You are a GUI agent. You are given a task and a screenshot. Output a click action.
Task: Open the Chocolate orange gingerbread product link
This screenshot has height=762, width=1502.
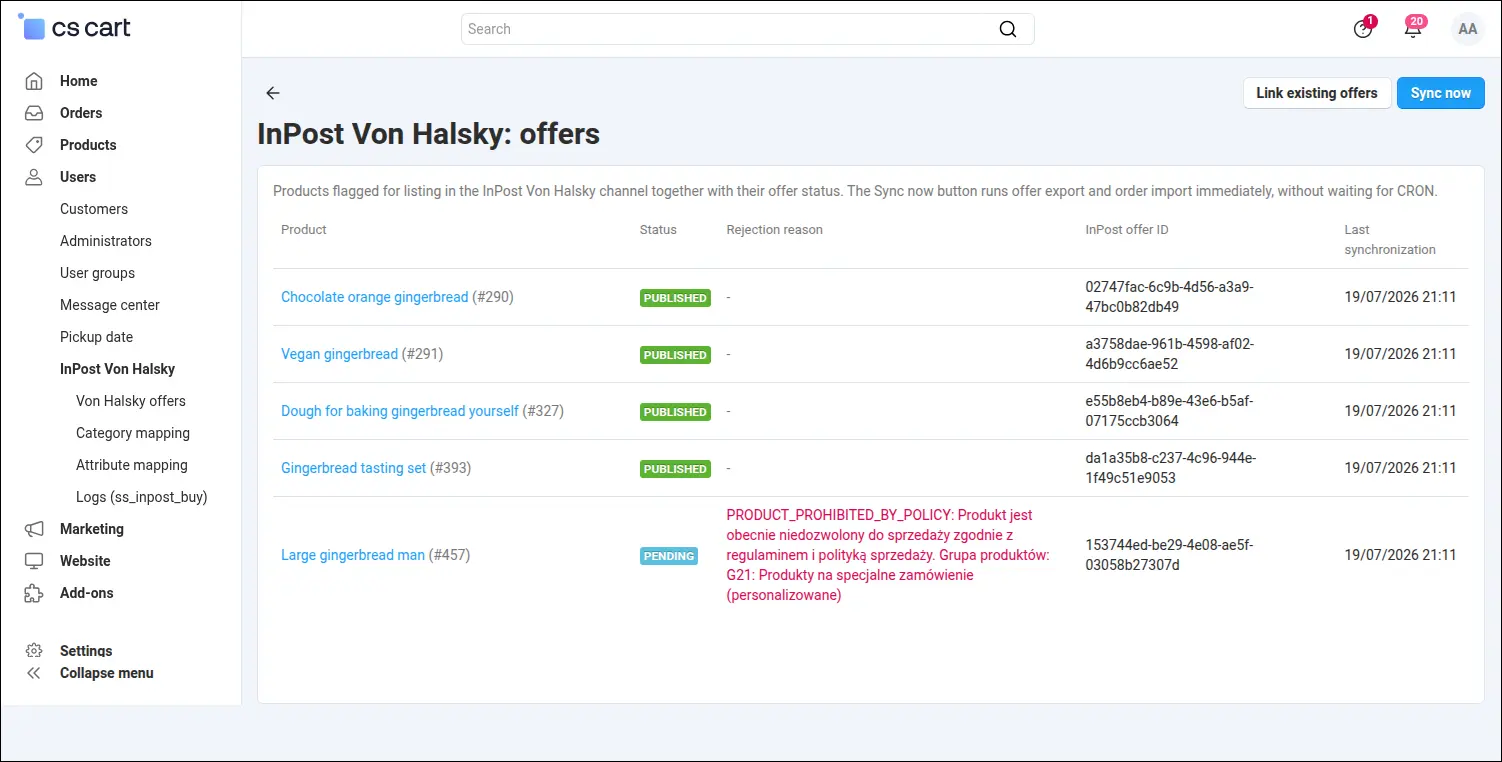click(375, 297)
